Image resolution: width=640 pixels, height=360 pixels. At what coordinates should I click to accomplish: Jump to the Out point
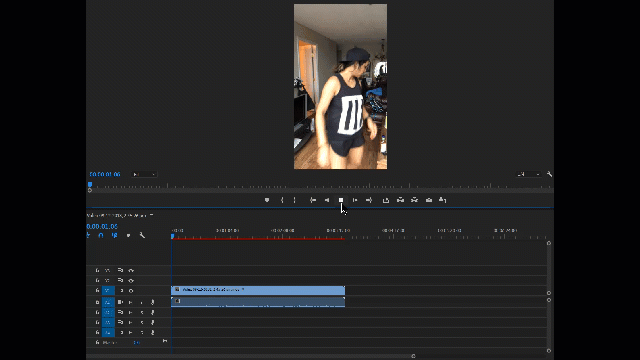369,200
